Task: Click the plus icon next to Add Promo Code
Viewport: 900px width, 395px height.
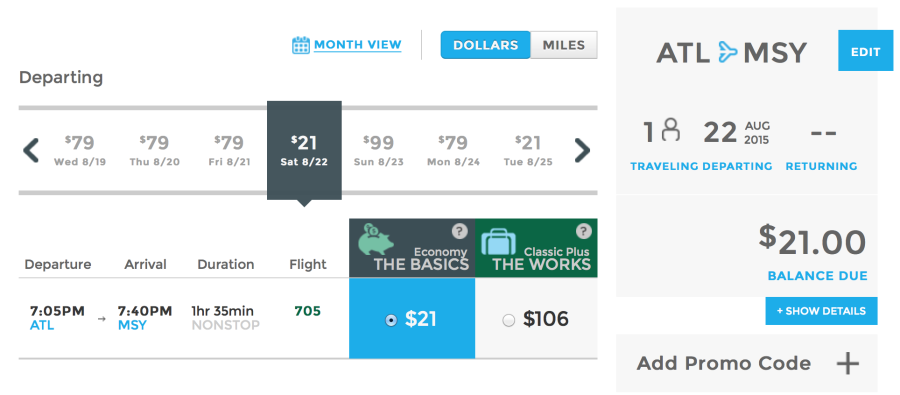Action: click(x=848, y=363)
